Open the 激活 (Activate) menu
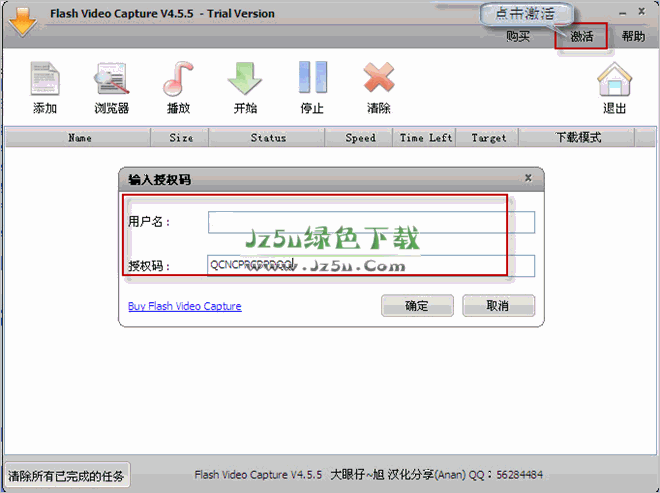The image size is (660, 493). (x=581, y=37)
